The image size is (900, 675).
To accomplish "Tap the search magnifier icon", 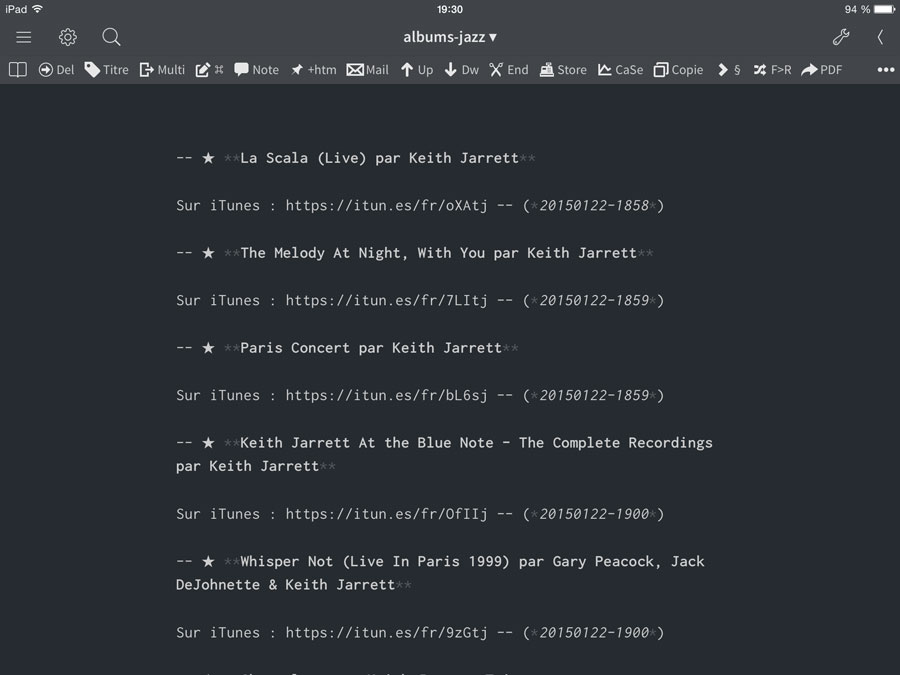I will click(111, 37).
